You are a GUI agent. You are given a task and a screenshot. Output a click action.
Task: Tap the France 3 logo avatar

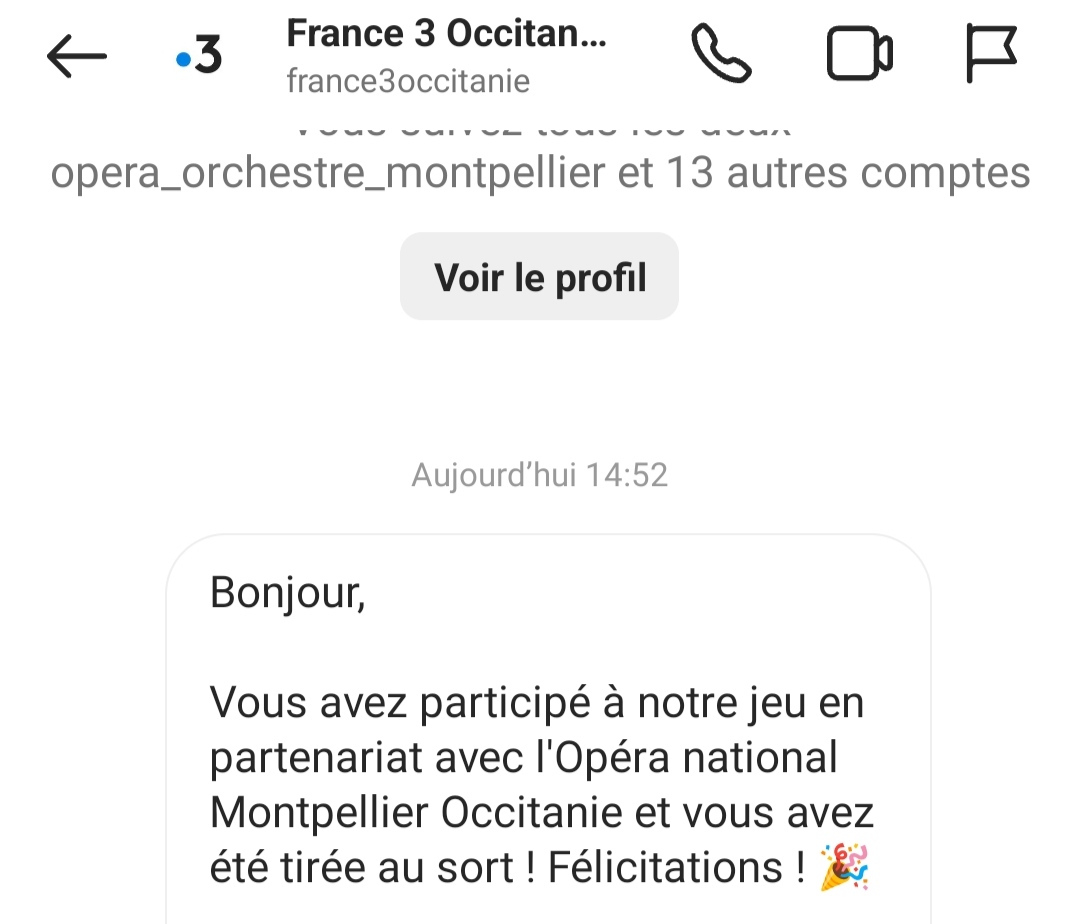coord(199,55)
